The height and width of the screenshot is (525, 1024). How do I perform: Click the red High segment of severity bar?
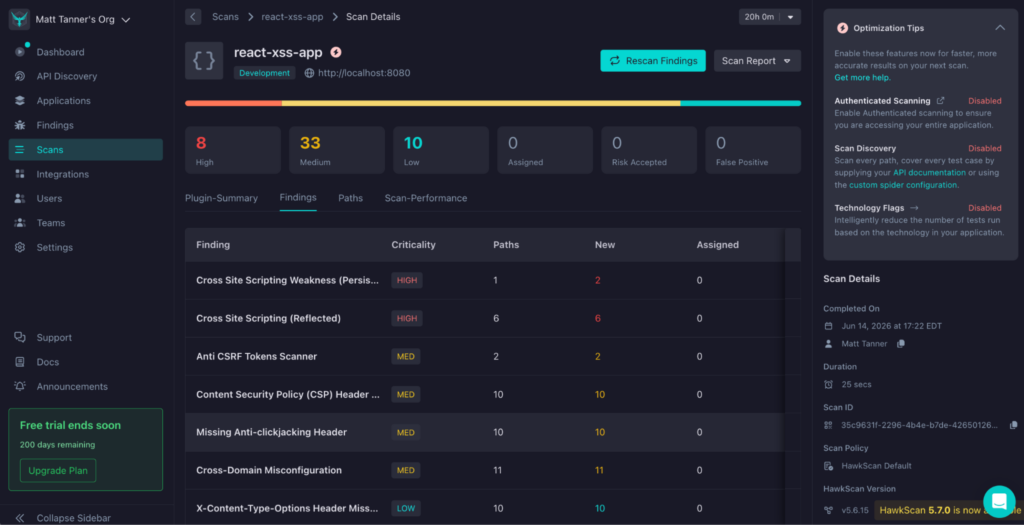click(x=234, y=103)
